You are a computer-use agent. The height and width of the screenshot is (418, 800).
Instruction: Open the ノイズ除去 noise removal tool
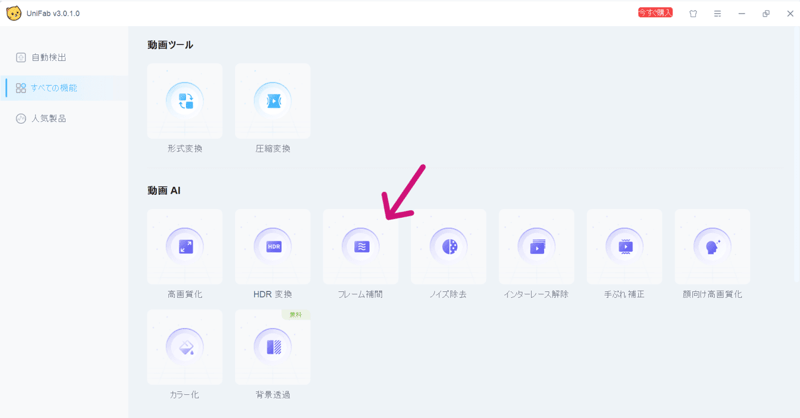click(x=449, y=247)
